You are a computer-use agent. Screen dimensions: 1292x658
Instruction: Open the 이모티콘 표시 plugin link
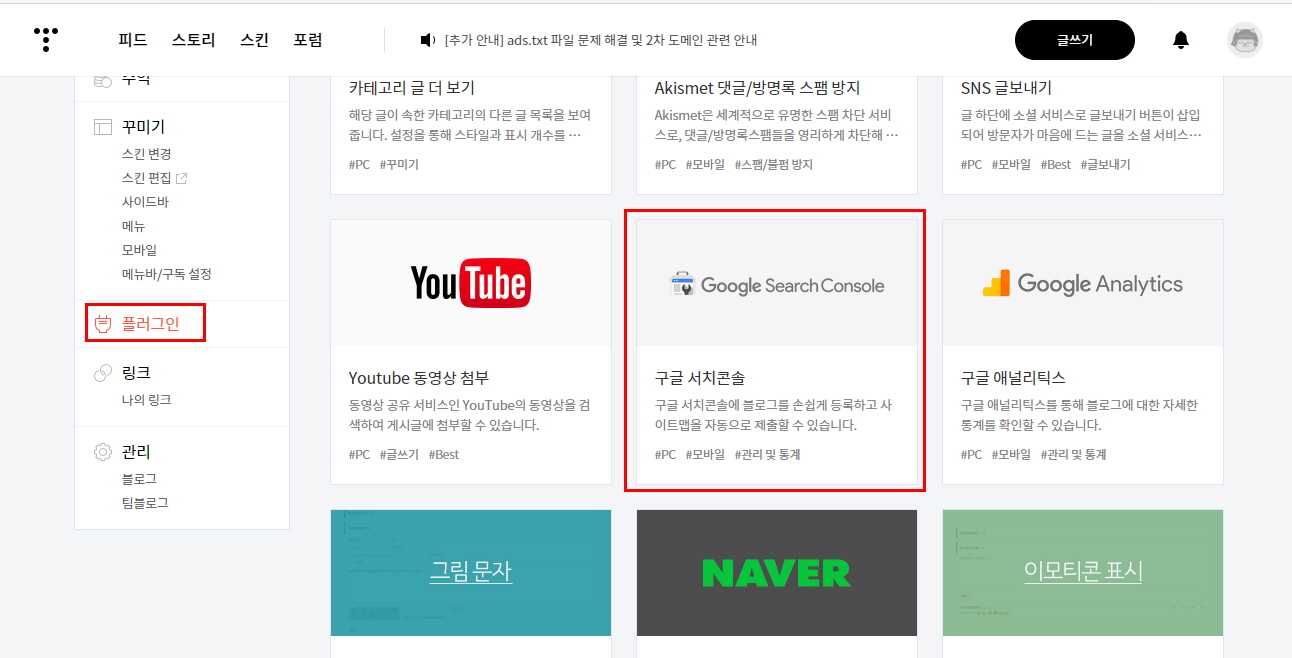pos(1082,572)
